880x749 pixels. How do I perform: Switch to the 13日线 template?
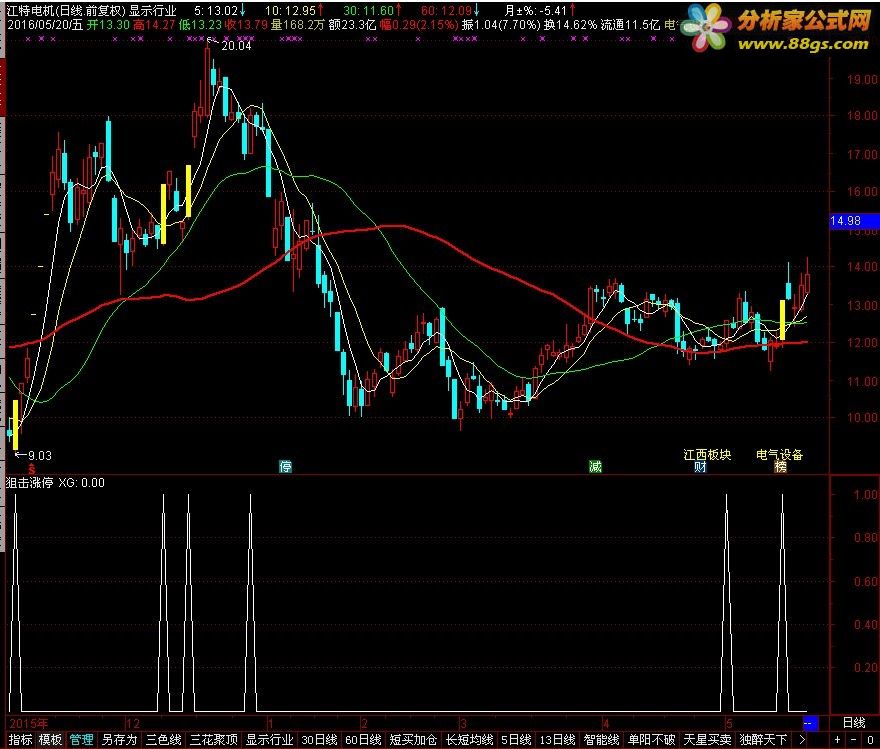click(557, 739)
